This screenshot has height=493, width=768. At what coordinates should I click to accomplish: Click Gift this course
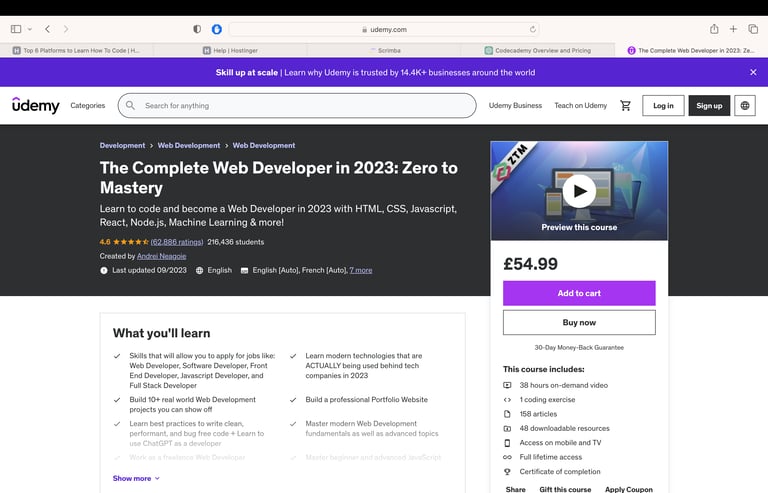pyautogui.click(x=565, y=489)
